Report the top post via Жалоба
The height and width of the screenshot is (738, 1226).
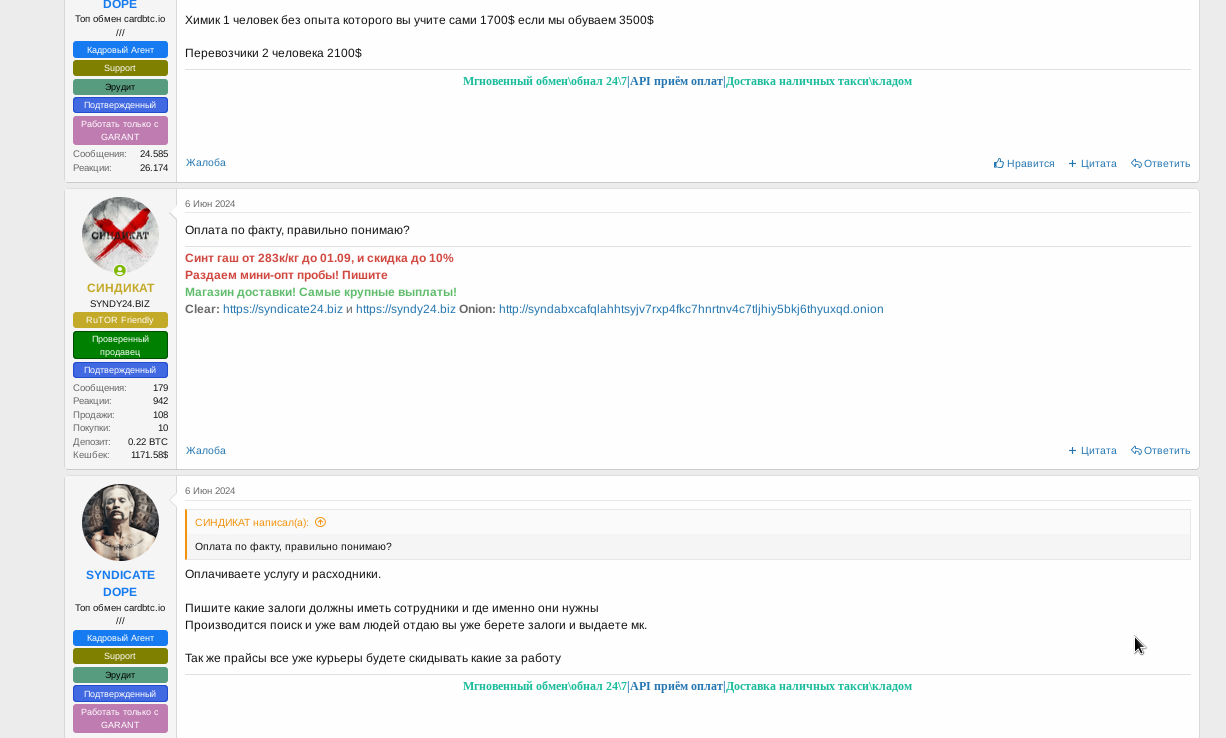click(x=206, y=162)
